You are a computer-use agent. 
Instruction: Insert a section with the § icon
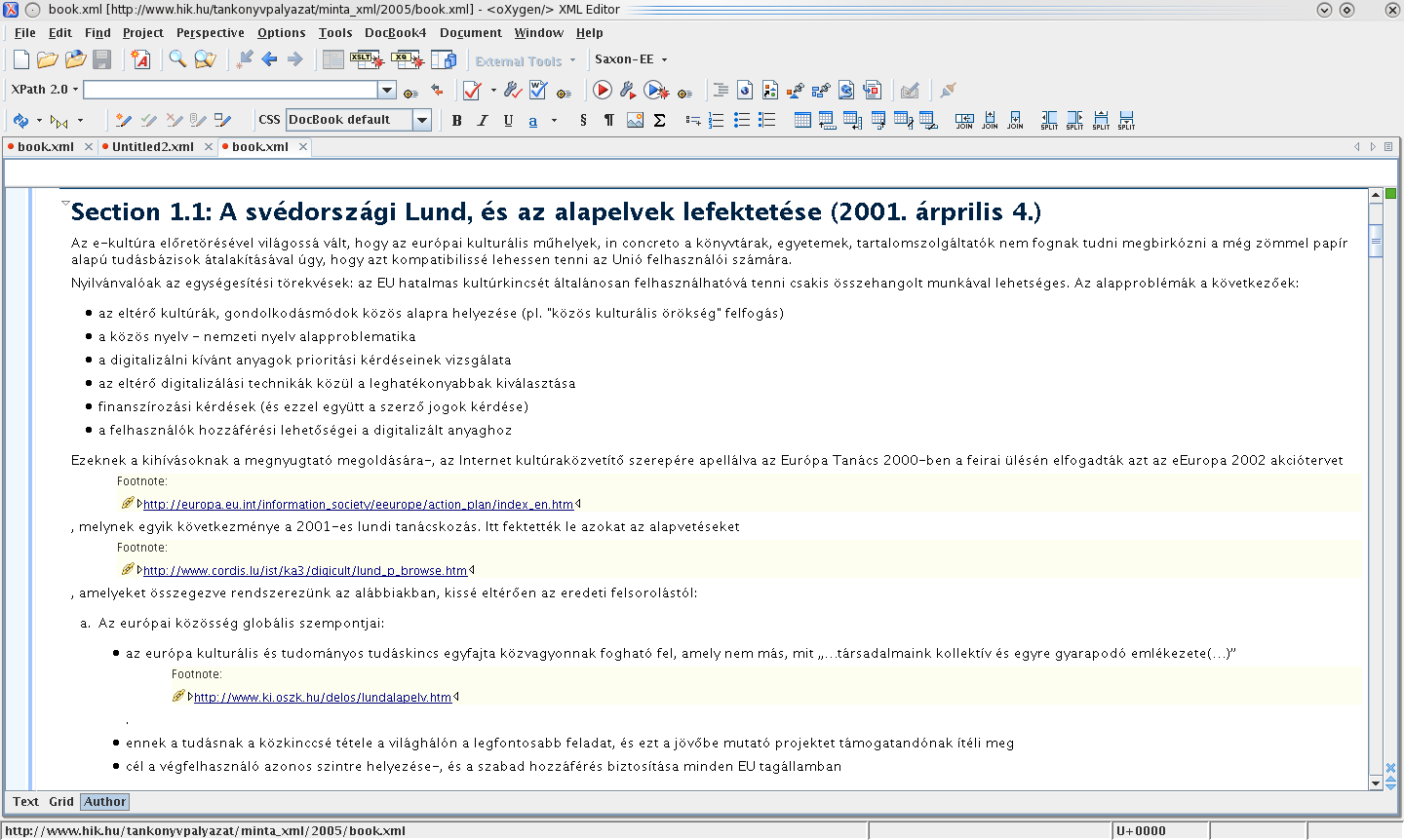(583, 121)
